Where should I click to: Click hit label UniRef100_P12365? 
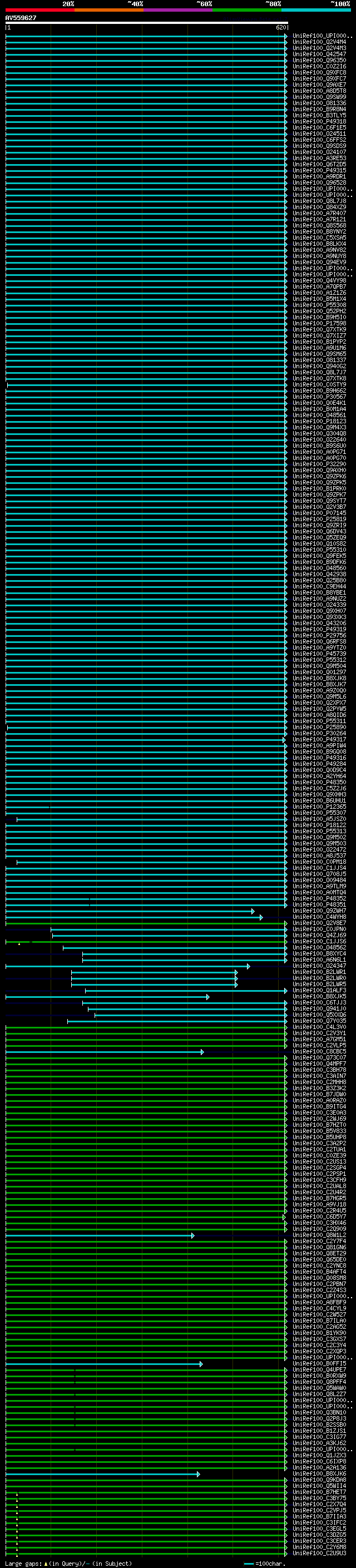click(319, 807)
